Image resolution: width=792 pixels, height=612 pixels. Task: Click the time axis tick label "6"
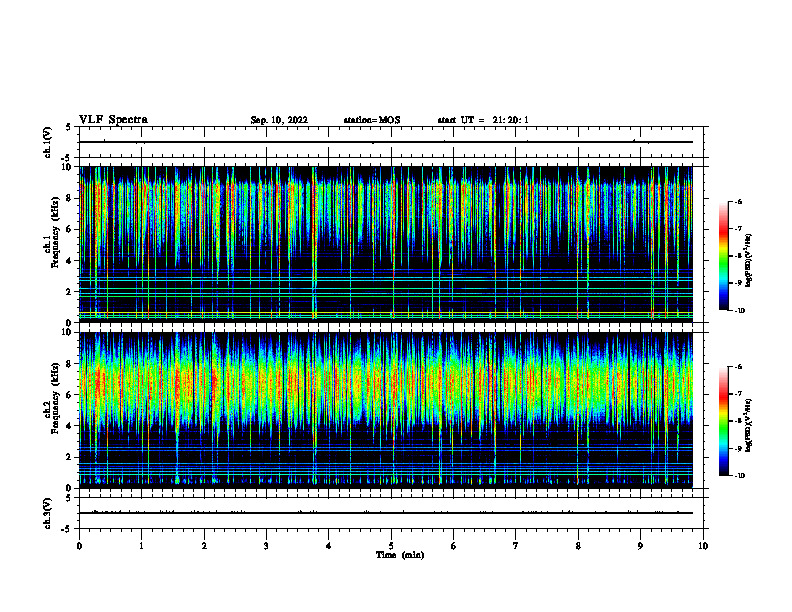454,546
